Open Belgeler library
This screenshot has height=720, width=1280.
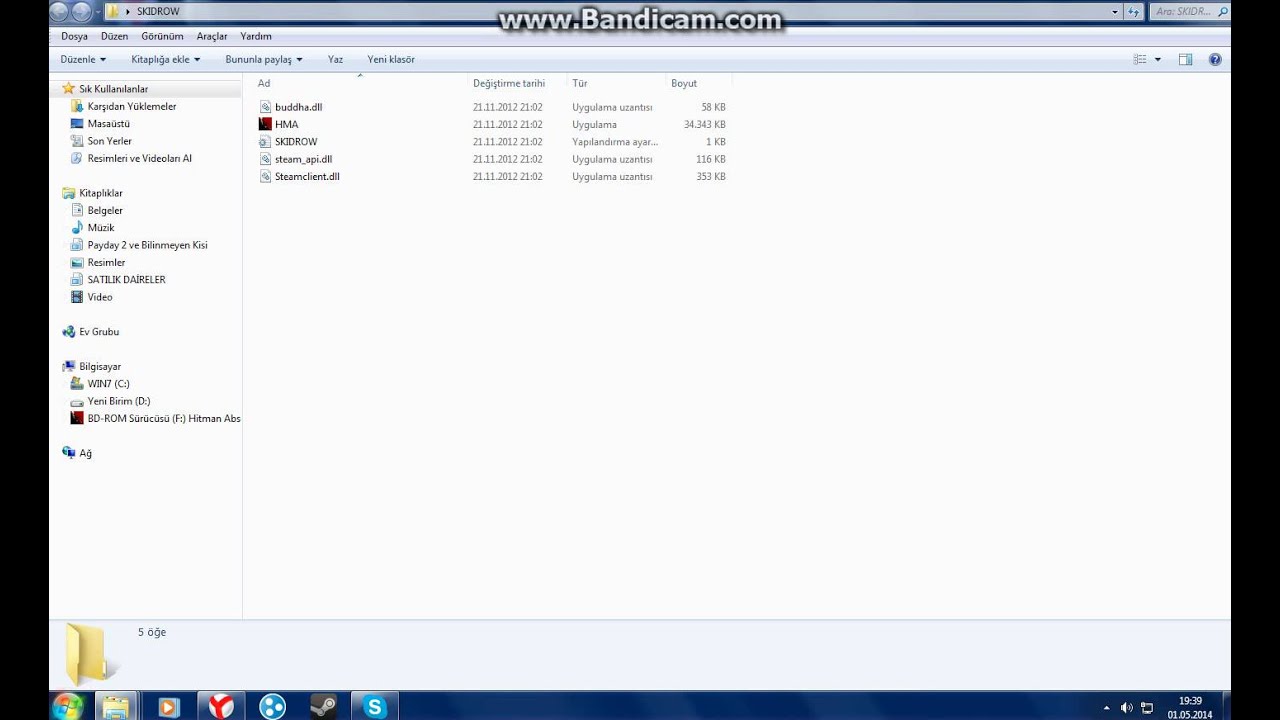pyautogui.click(x=105, y=210)
